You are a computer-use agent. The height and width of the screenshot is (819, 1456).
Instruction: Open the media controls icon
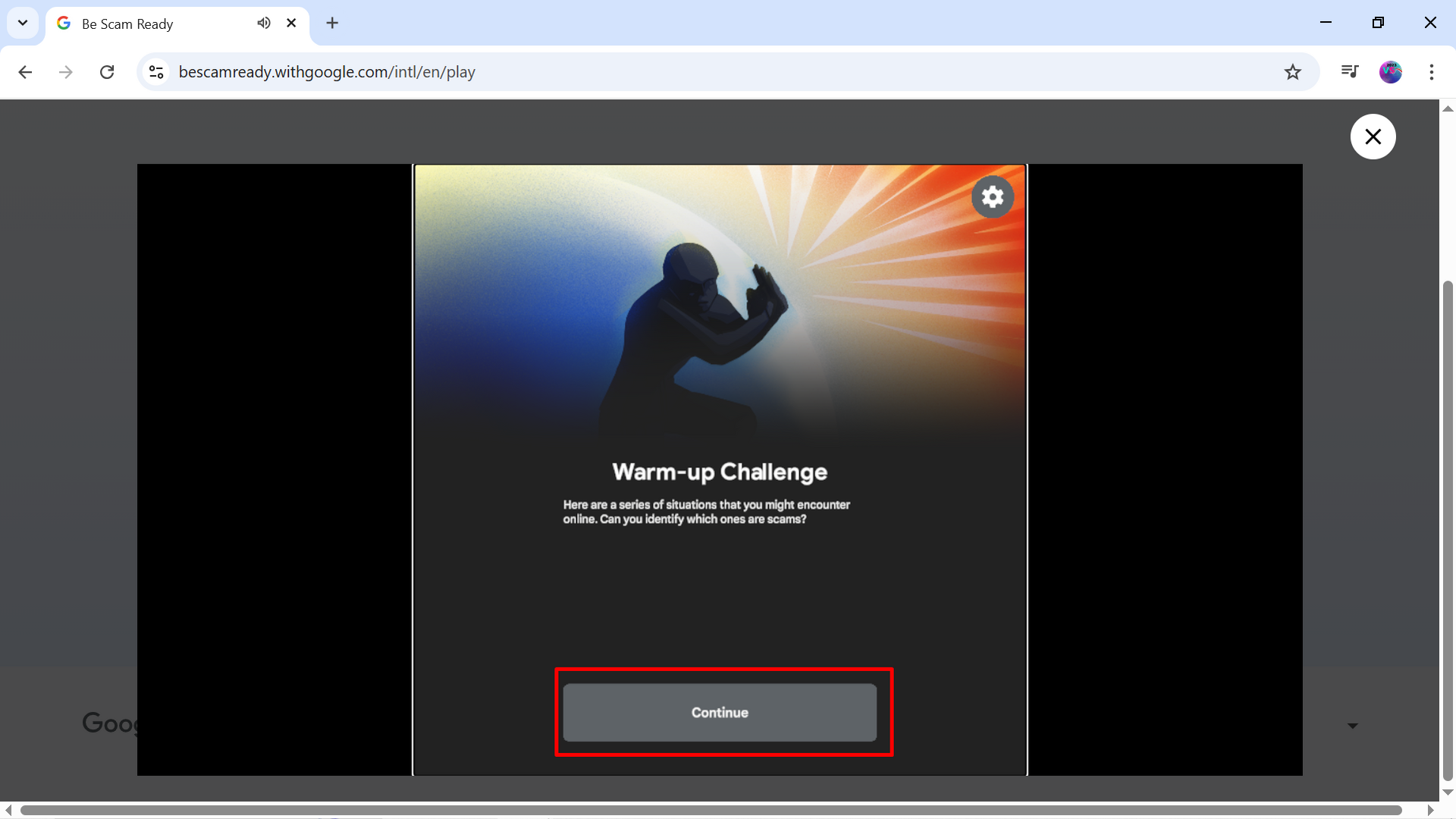[x=1350, y=72]
